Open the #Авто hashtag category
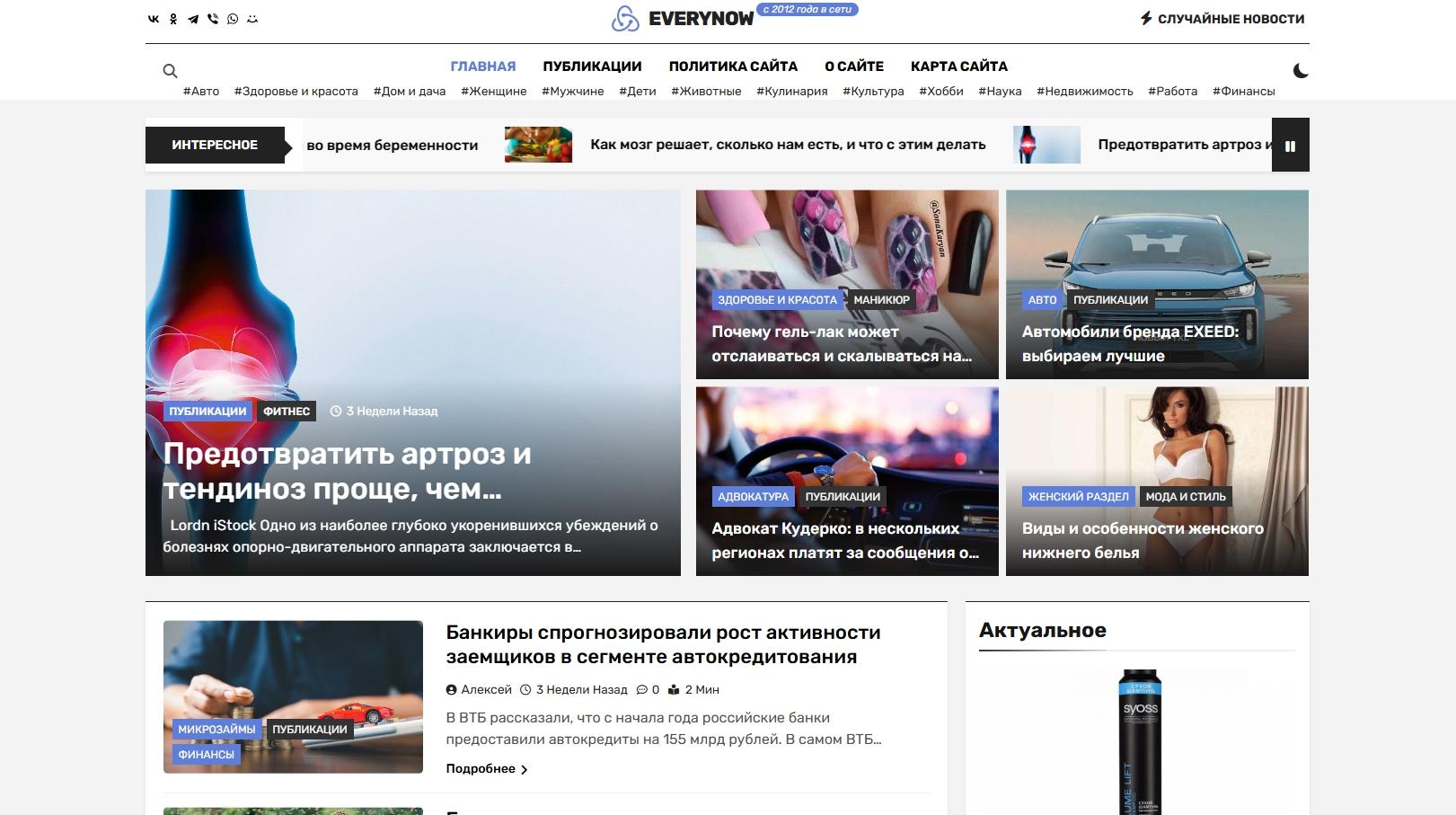 click(x=201, y=91)
